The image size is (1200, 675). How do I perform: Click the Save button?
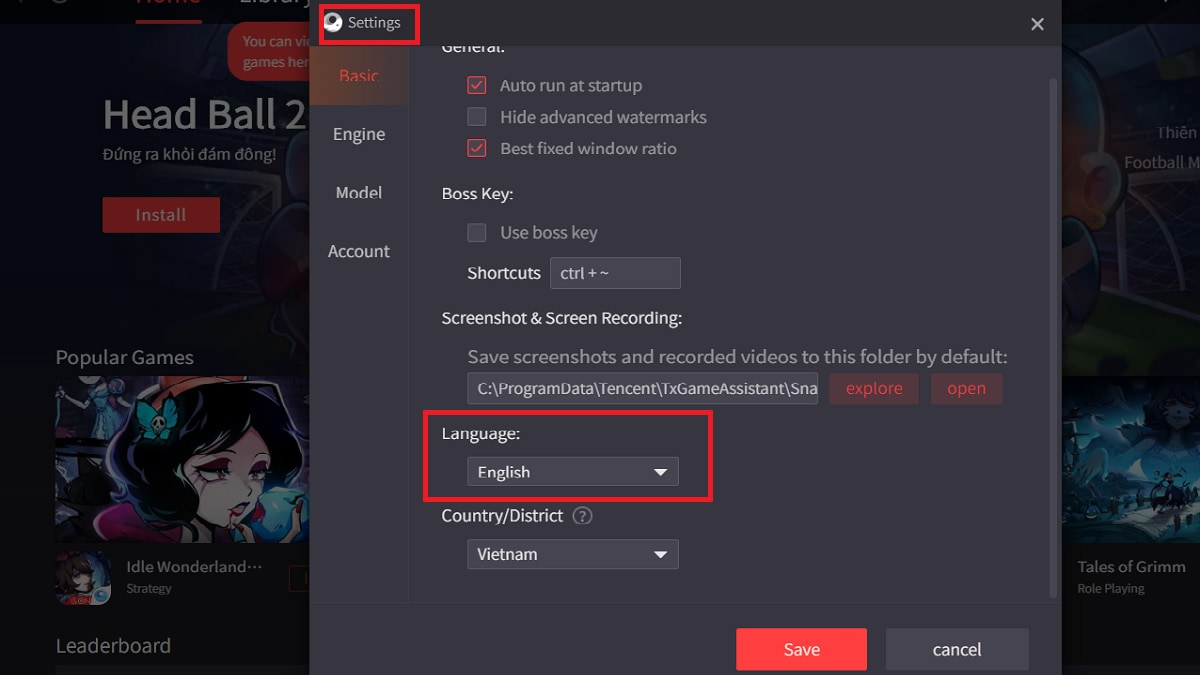[801, 649]
